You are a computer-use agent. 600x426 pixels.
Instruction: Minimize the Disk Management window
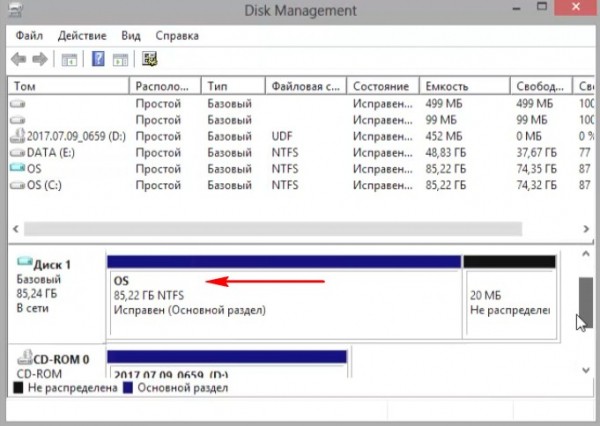pos(516,8)
